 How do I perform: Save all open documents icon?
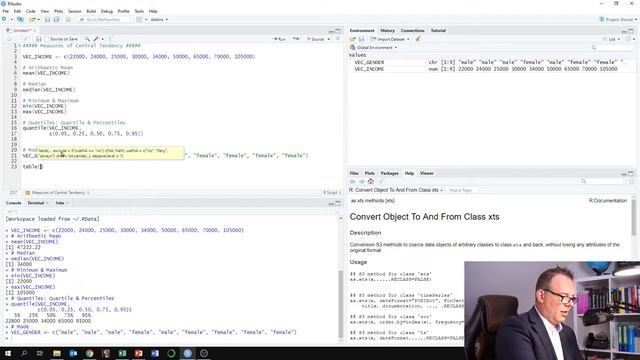56,19
